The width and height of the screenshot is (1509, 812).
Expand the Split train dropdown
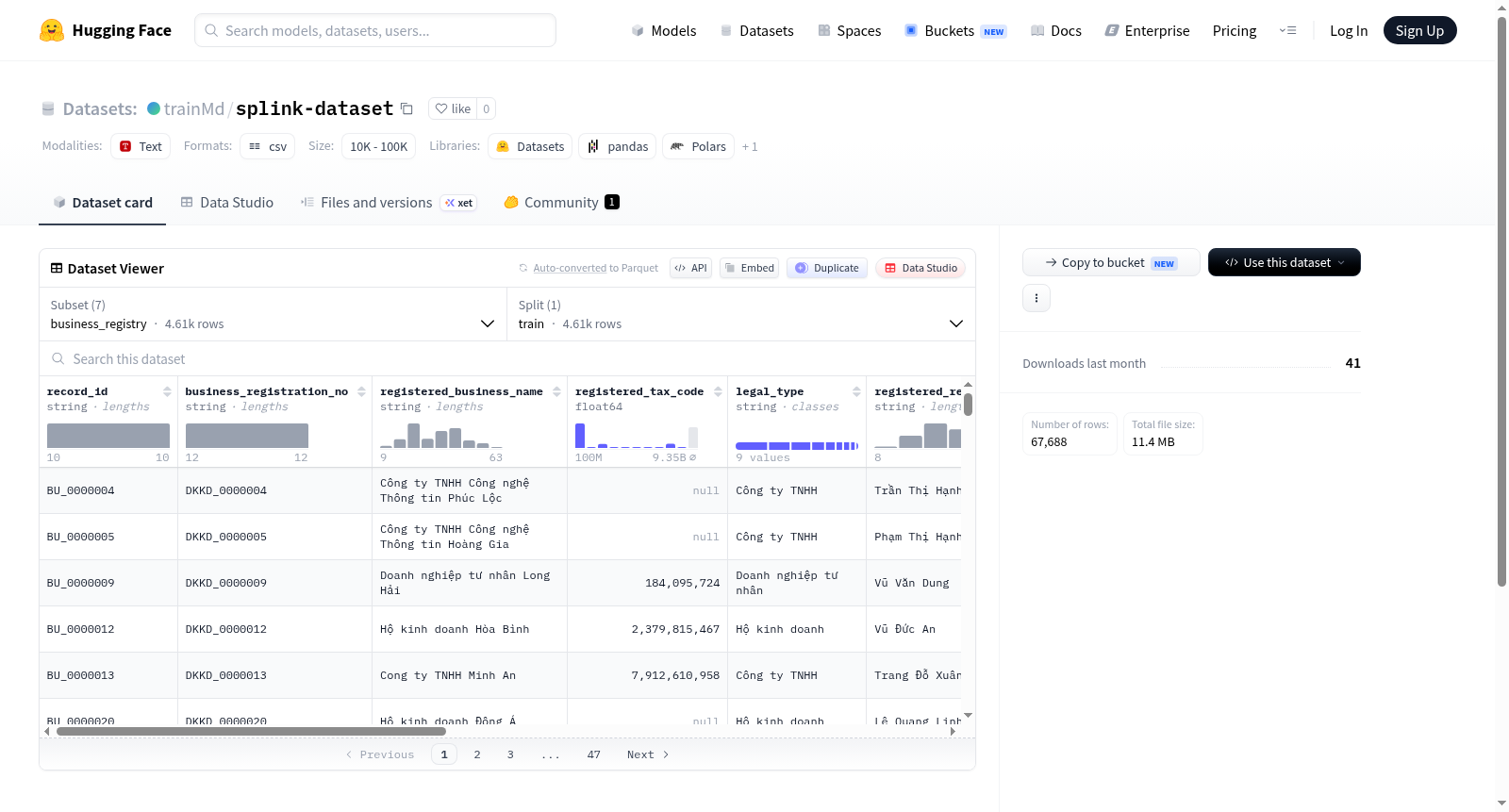point(741,314)
